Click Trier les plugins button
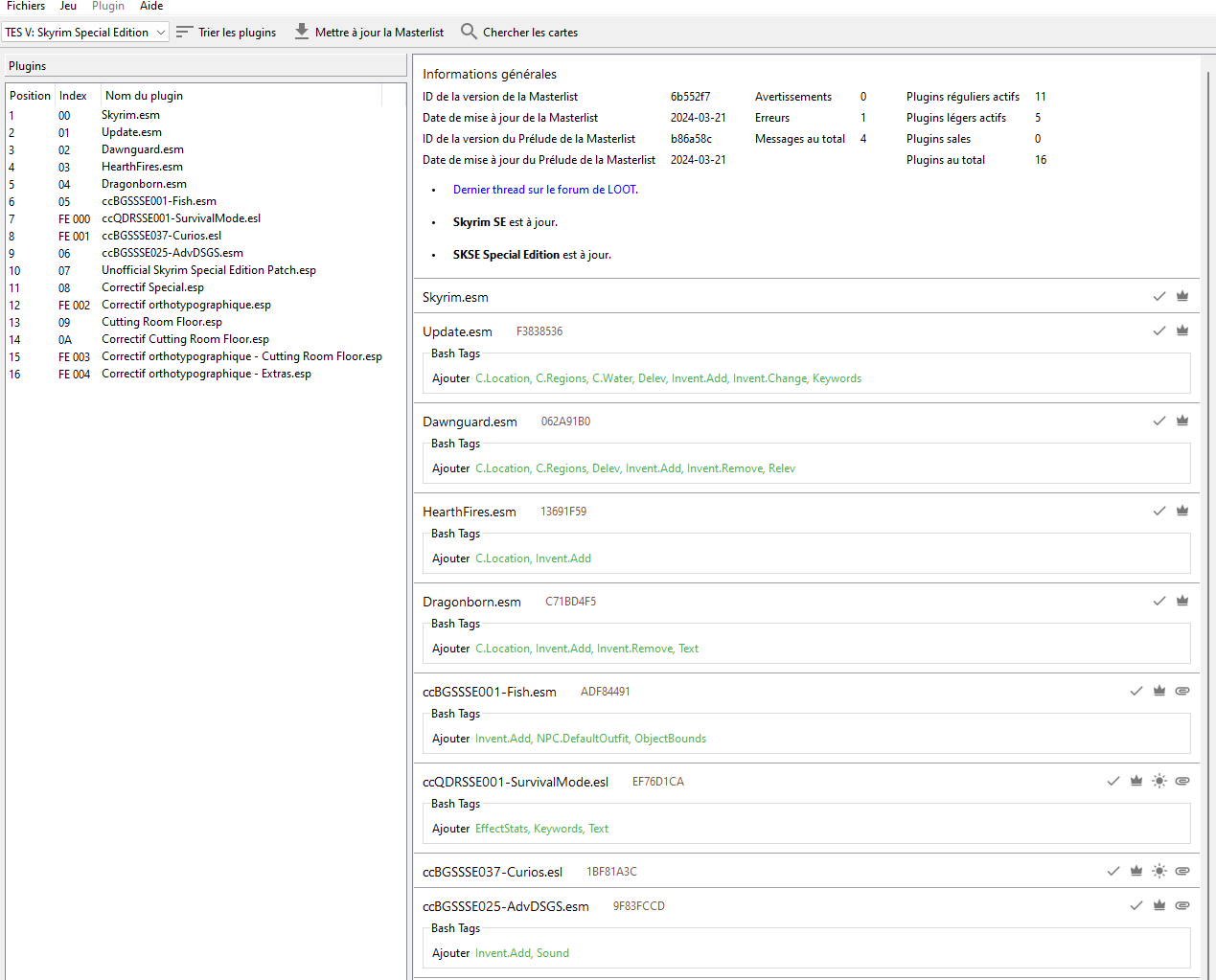 click(226, 32)
